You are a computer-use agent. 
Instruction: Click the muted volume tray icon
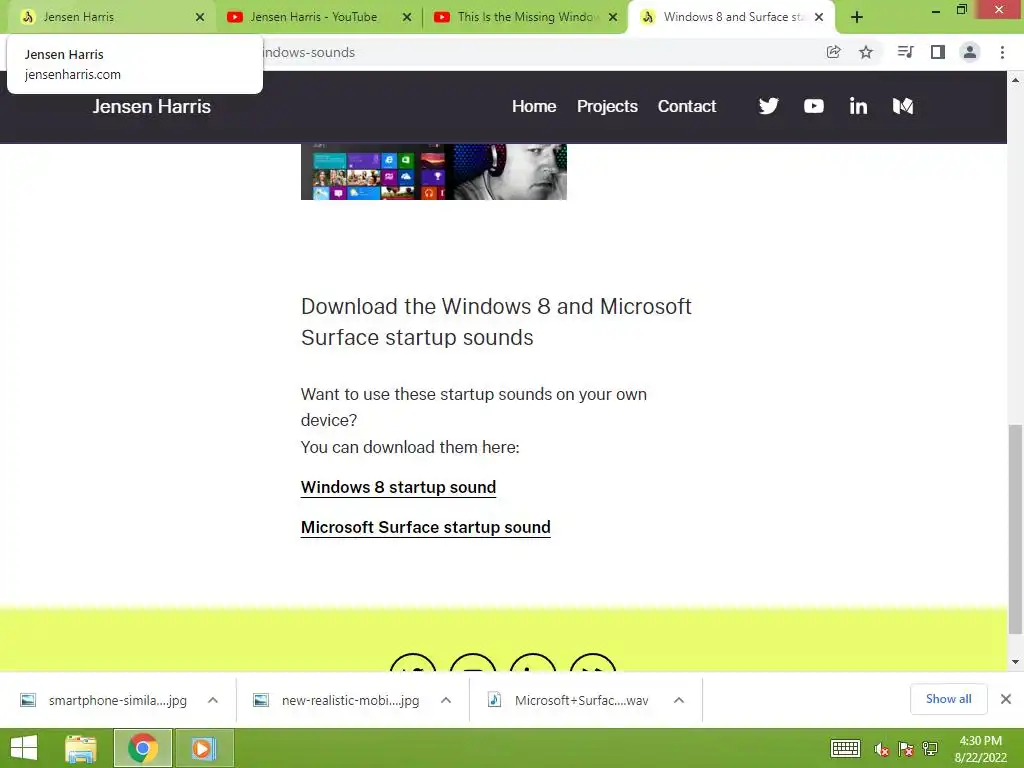[x=881, y=749]
